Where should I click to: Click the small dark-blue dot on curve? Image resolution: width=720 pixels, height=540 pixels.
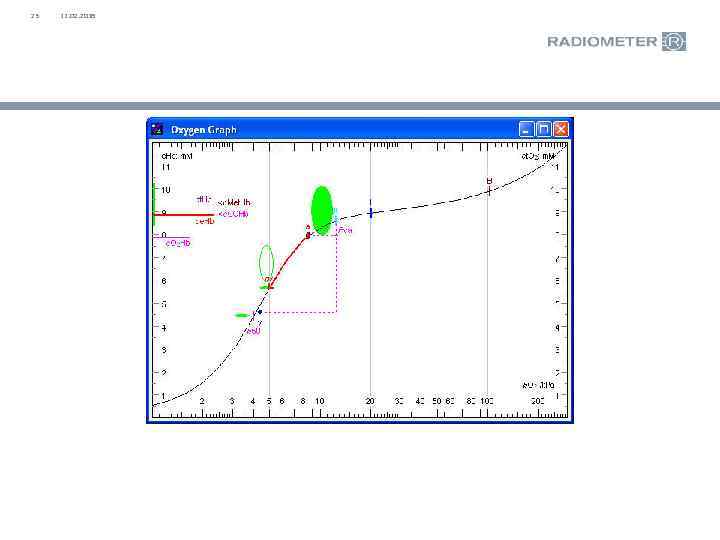click(x=260, y=312)
